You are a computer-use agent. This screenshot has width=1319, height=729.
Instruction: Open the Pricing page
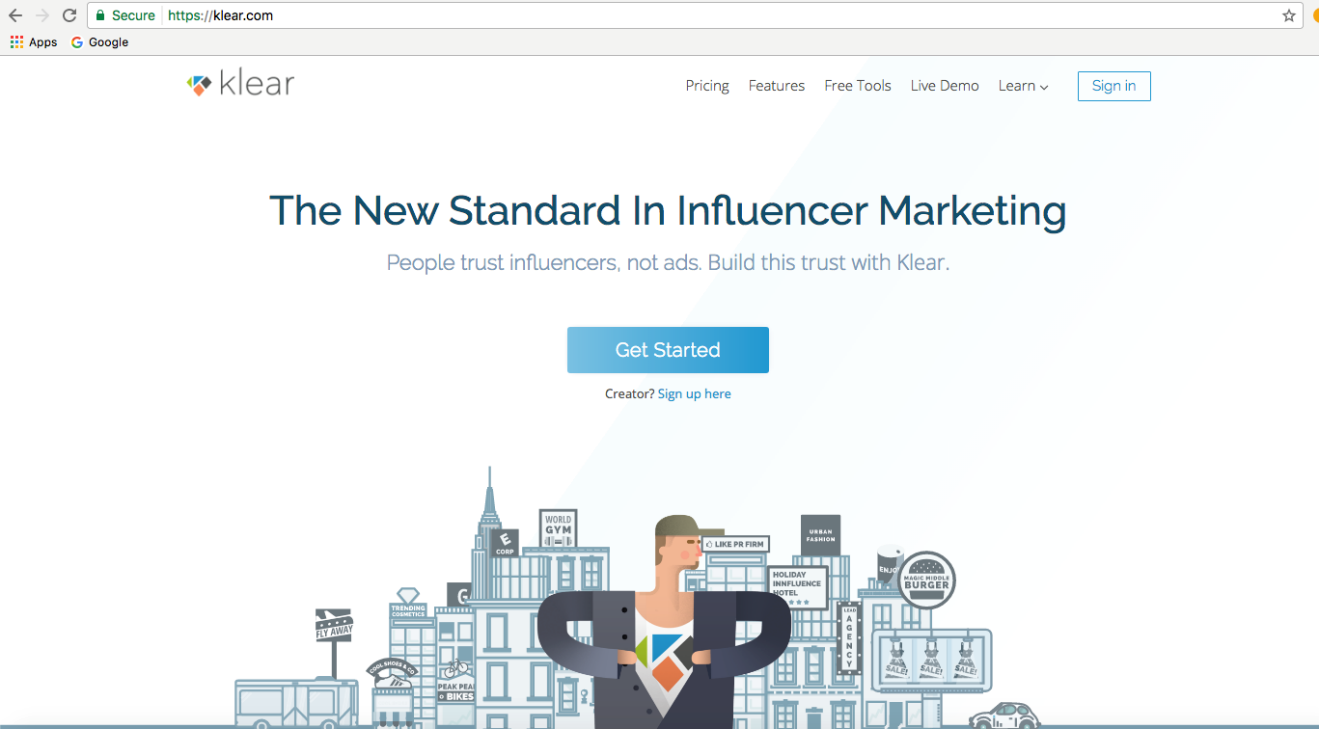[707, 86]
